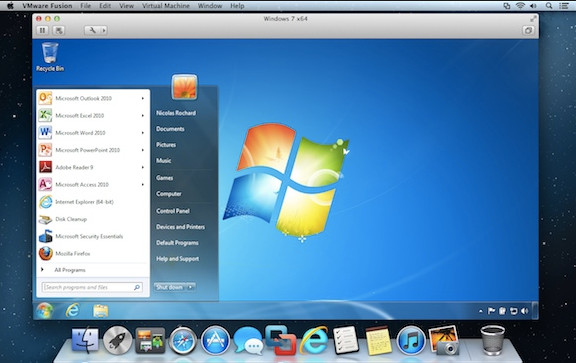This screenshot has width=576, height=363.
Task: Enter full screen via the window's corner arrows
Action: pos(533,18)
